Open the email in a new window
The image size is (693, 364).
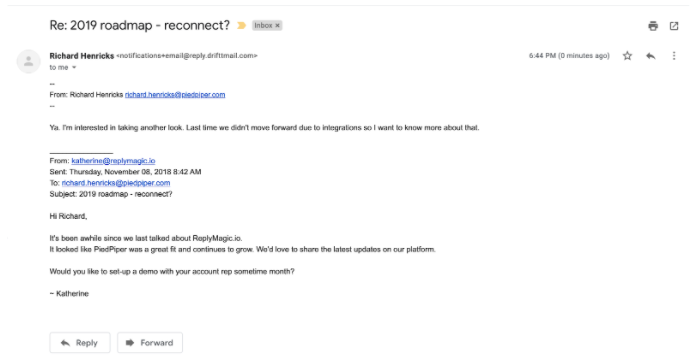tap(674, 26)
